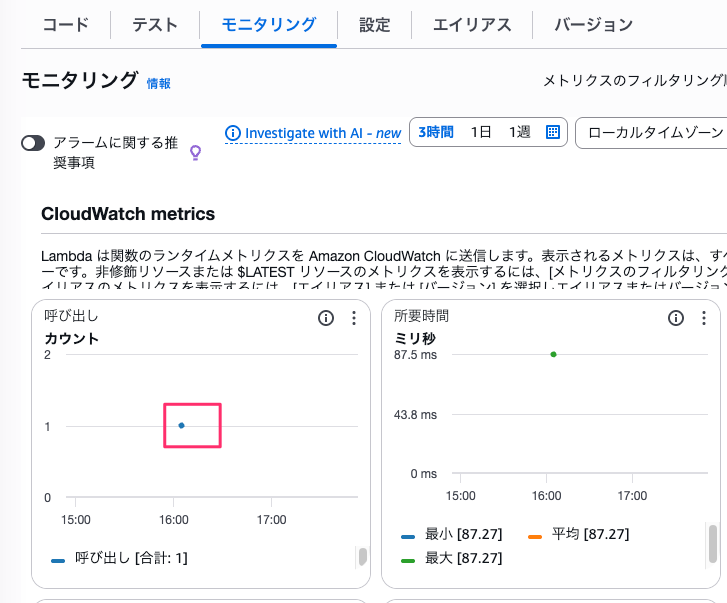This screenshot has height=603, width=727.
Task: Click the purple lightbulb recommendation icon
Action: click(x=196, y=152)
